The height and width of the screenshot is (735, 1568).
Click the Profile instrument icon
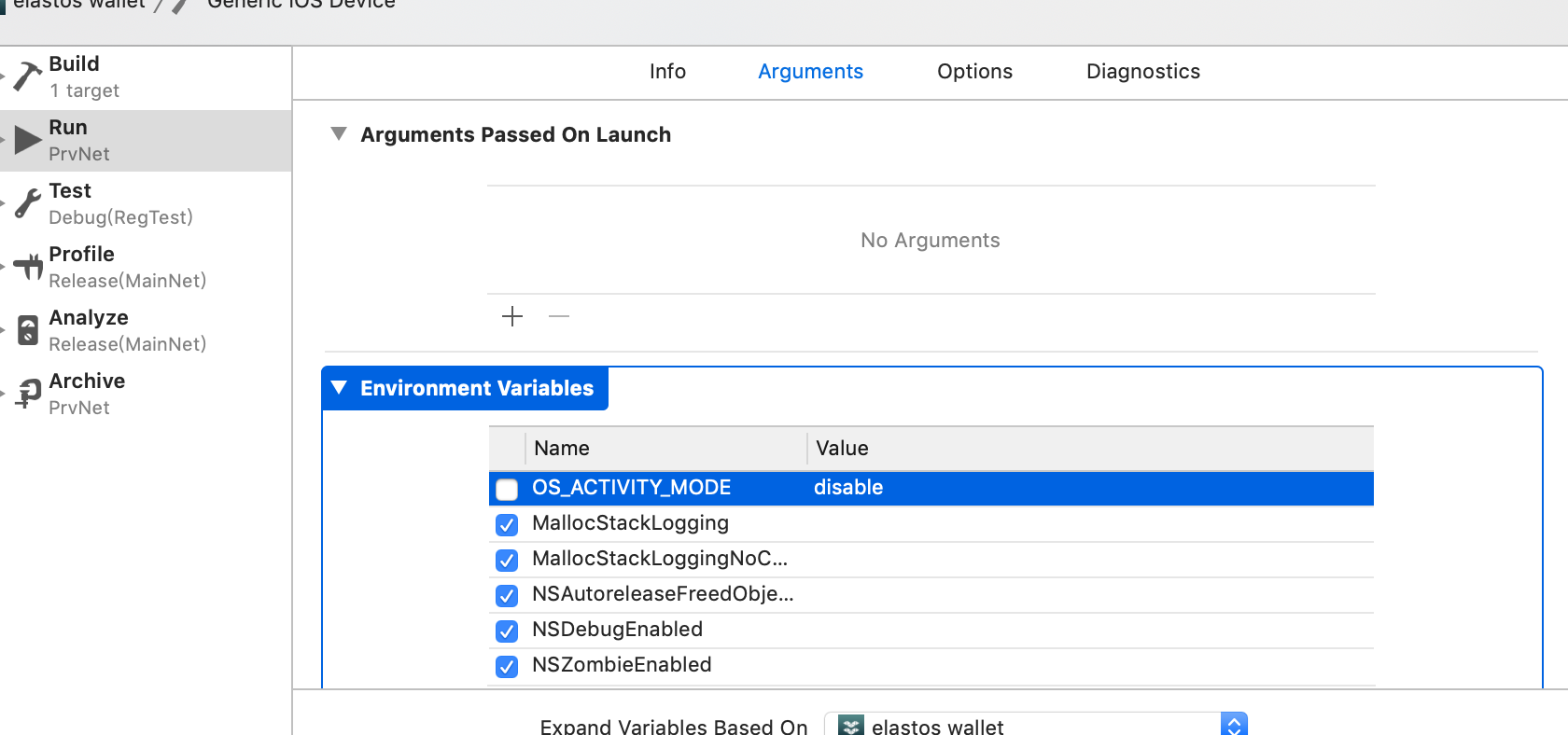click(x=28, y=267)
